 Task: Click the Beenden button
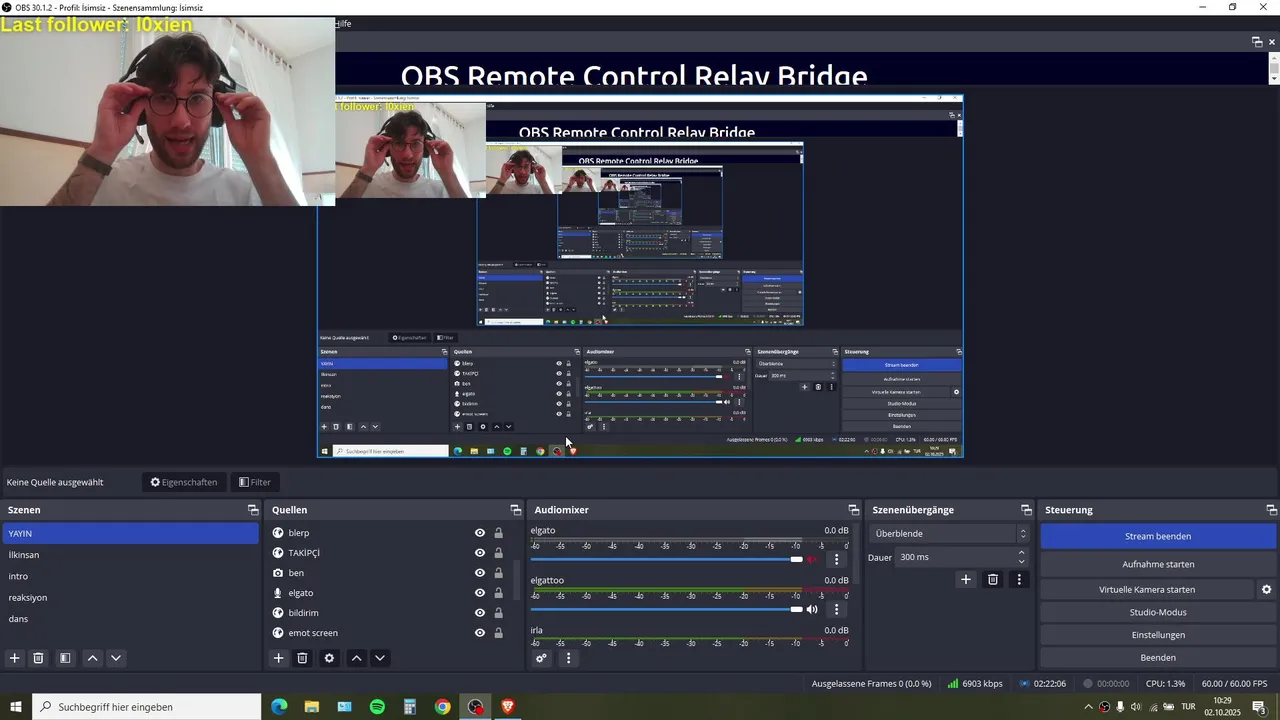pos(1158,658)
